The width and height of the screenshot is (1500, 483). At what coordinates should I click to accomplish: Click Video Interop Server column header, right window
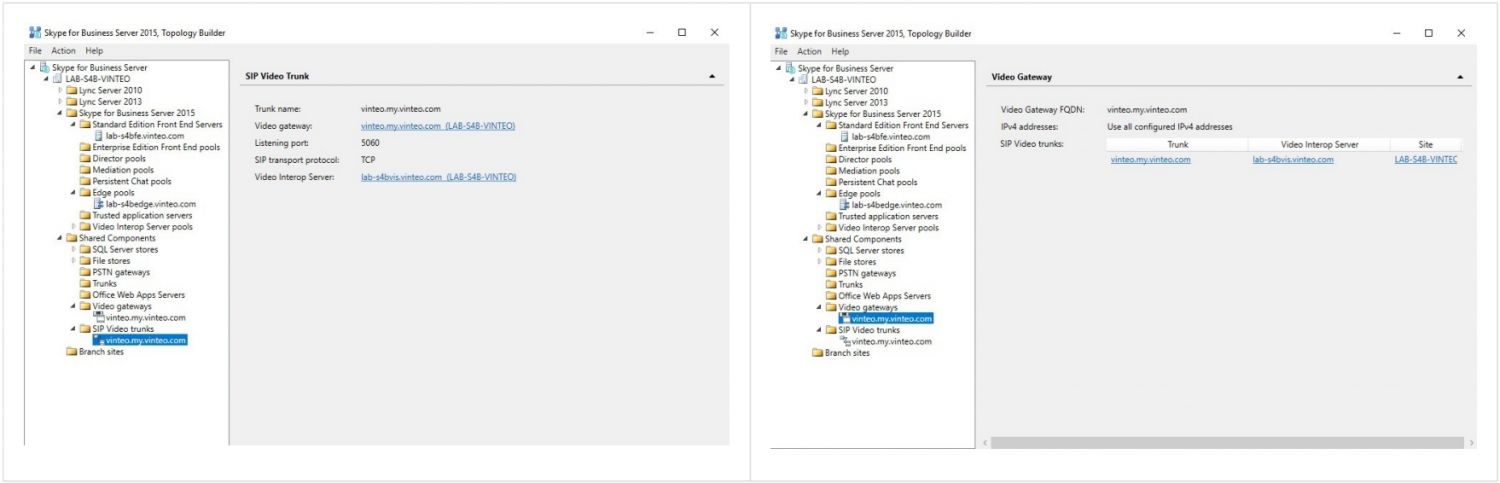tap(1319, 145)
